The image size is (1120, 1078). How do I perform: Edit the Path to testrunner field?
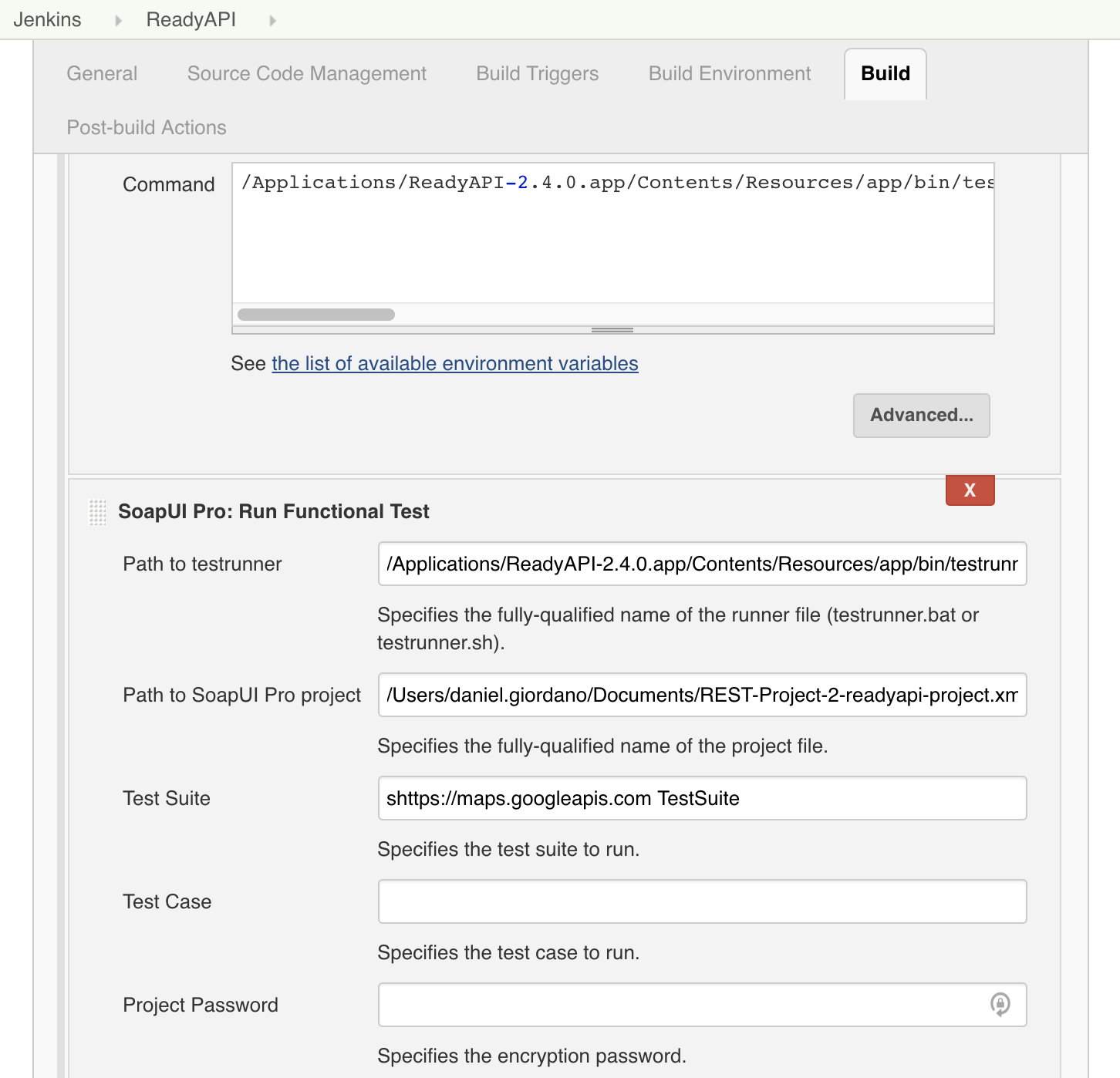click(702, 564)
